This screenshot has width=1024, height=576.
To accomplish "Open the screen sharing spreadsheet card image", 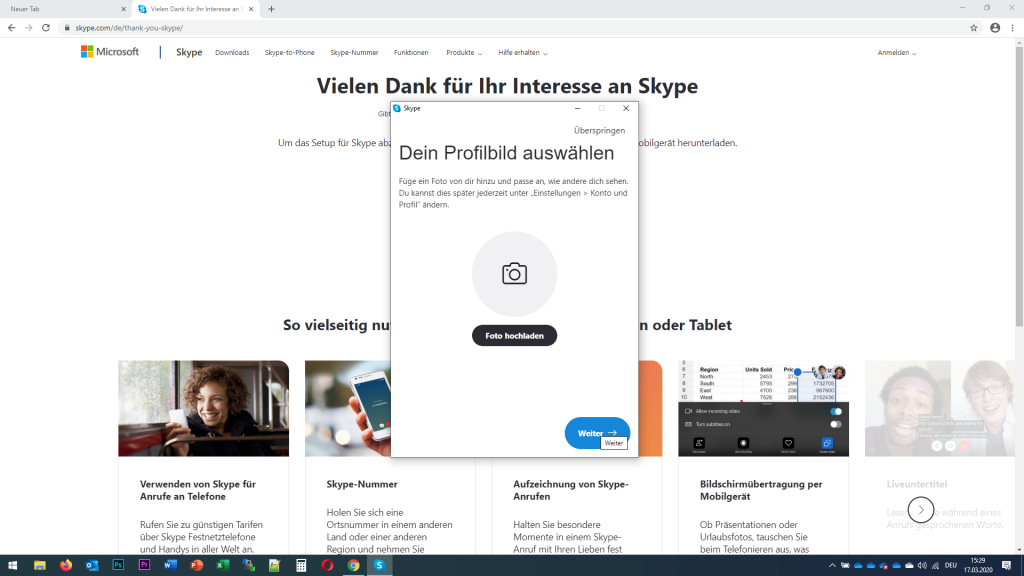I will [763, 408].
